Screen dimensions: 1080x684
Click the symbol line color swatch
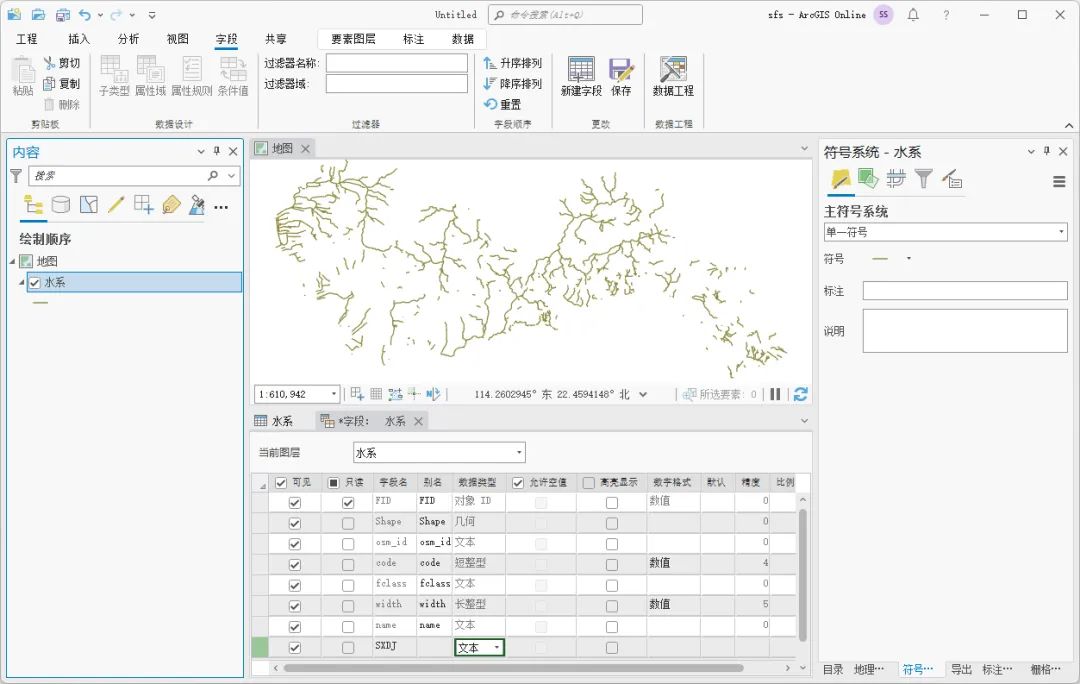click(x=880, y=258)
